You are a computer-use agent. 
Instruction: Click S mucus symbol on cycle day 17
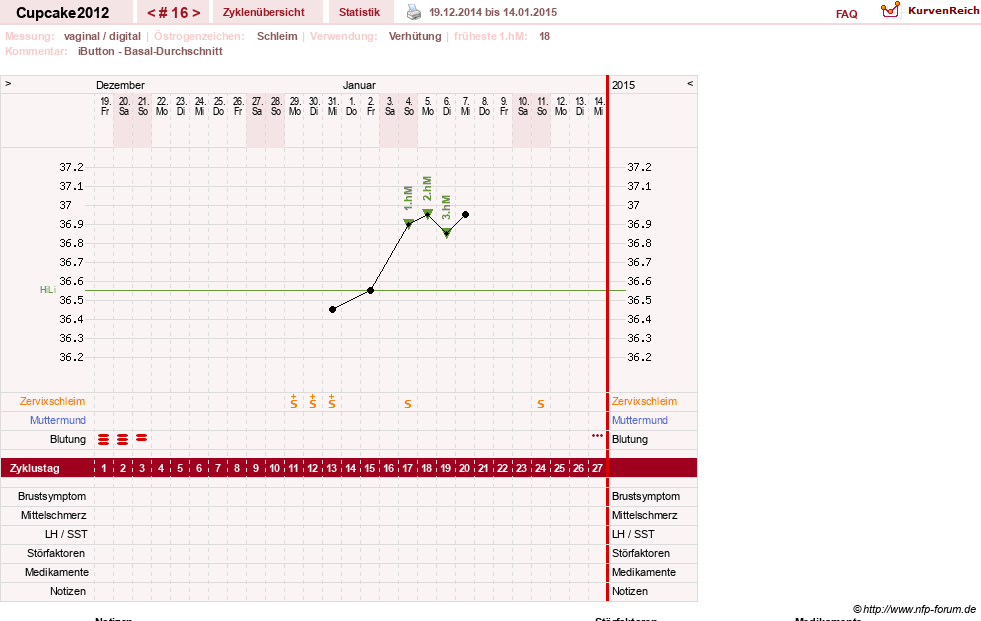[x=408, y=405]
